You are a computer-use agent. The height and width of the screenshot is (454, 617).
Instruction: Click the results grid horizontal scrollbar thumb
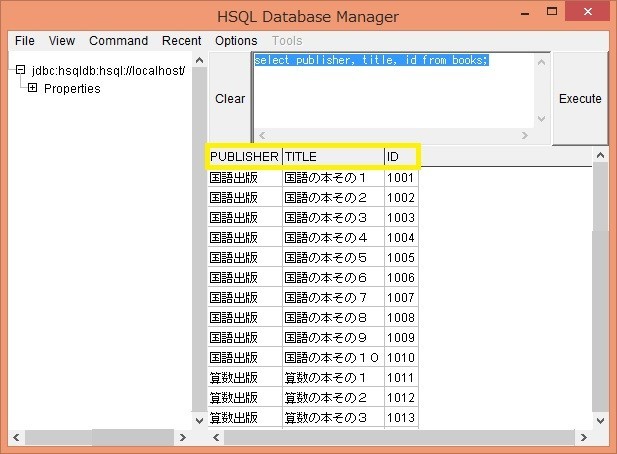click(399, 437)
